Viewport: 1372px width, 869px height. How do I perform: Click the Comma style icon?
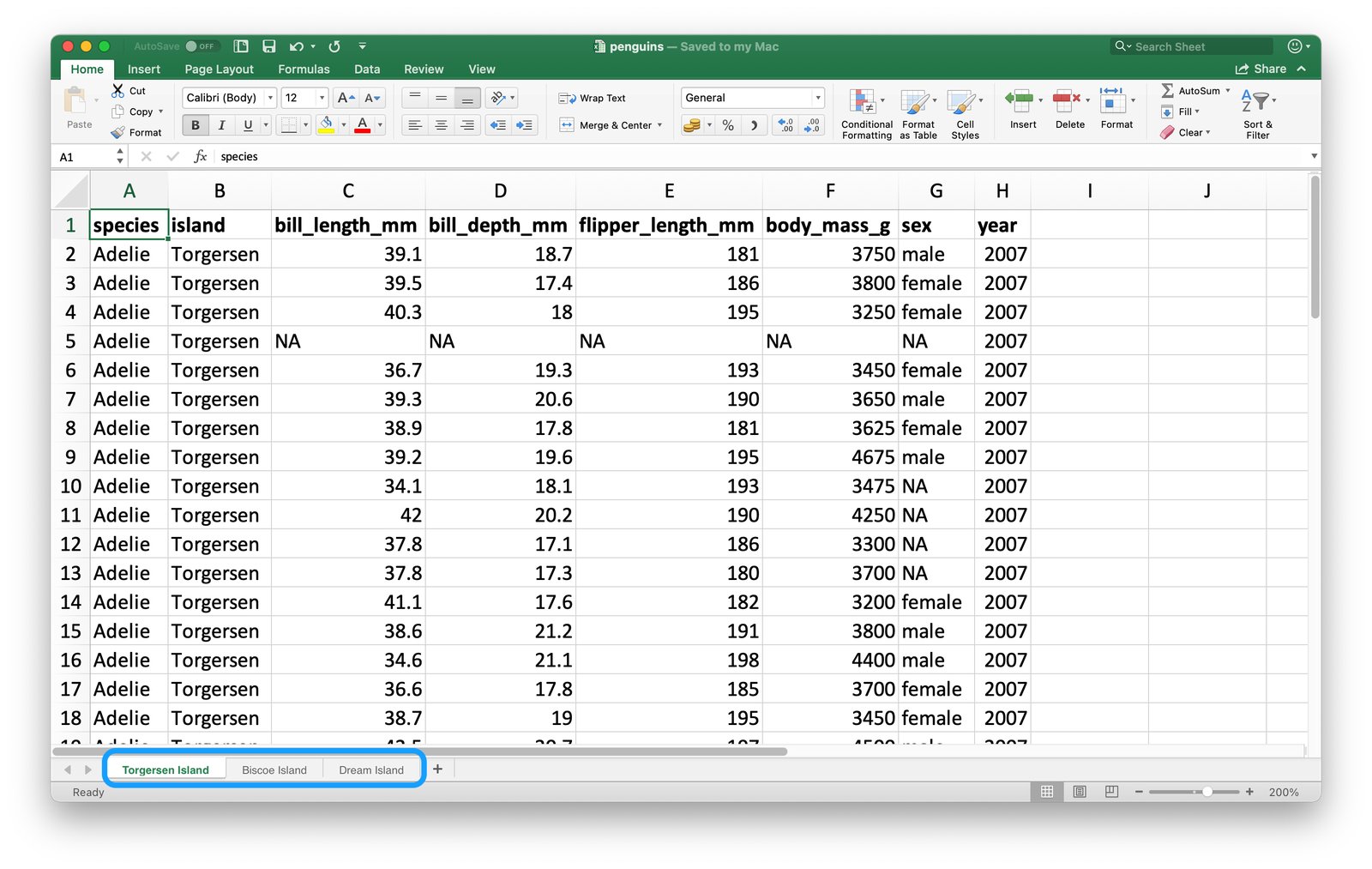pos(754,125)
